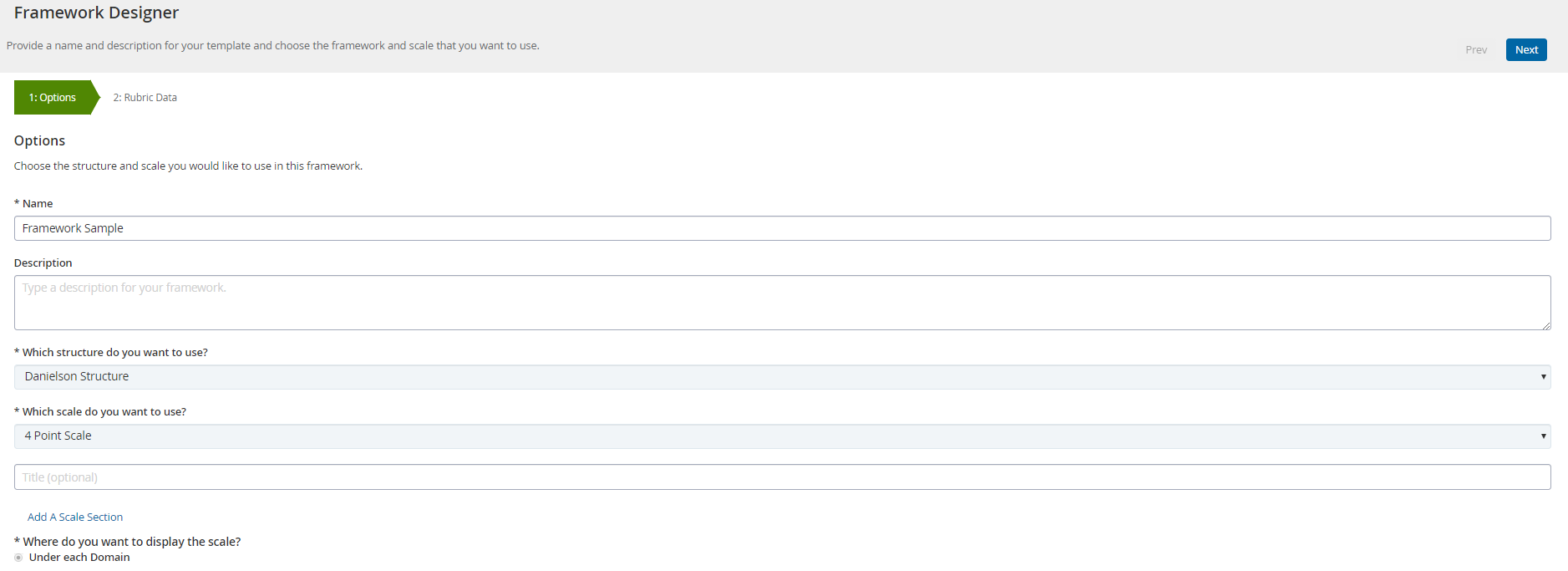This screenshot has height=571, width=1568.
Task: Click the Prev button
Action: pos(1475,50)
